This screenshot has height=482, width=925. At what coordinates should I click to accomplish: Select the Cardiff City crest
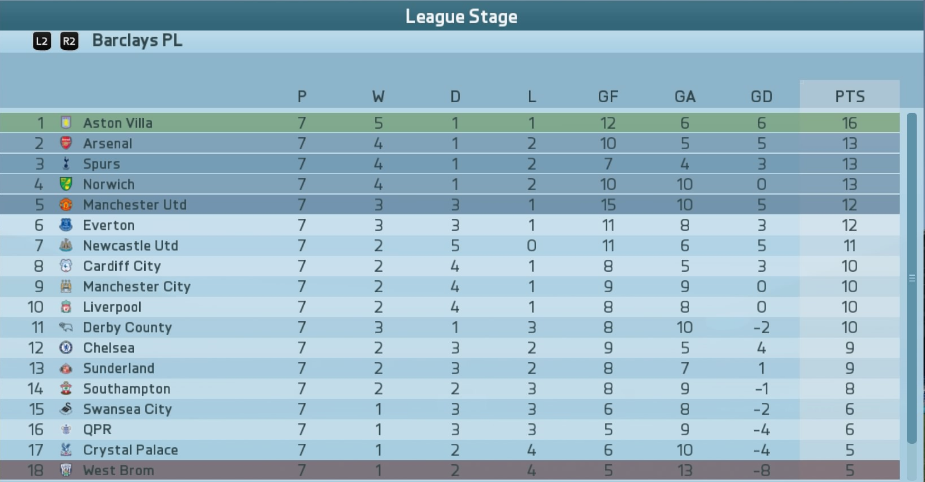click(66, 266)
